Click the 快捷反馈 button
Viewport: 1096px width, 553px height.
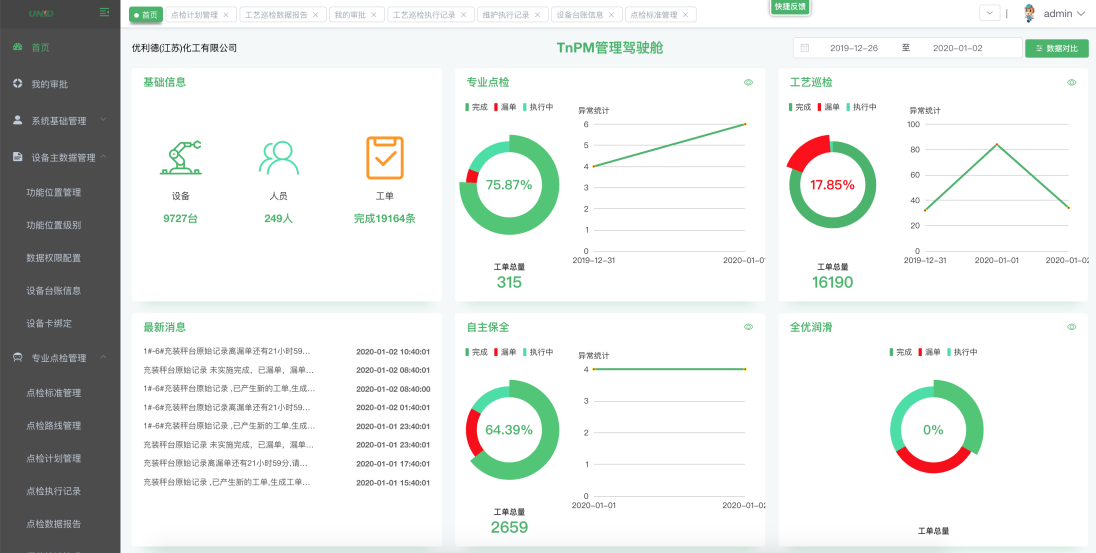pos(790,7)
